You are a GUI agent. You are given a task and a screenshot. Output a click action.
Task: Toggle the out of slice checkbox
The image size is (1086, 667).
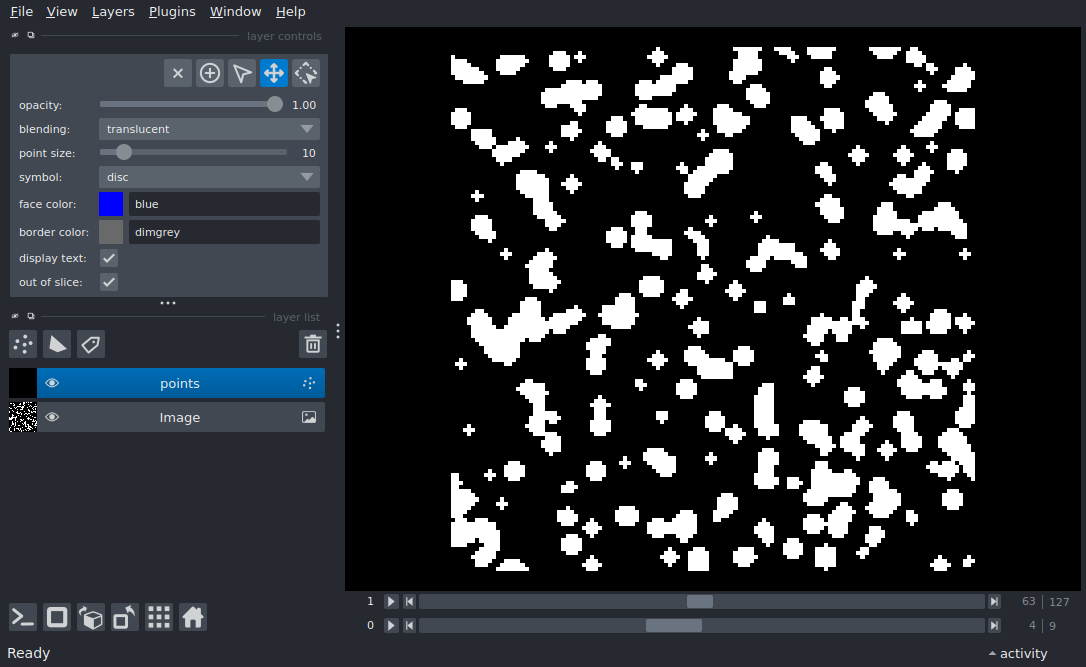pyautogui.click(x=109, y=282)
